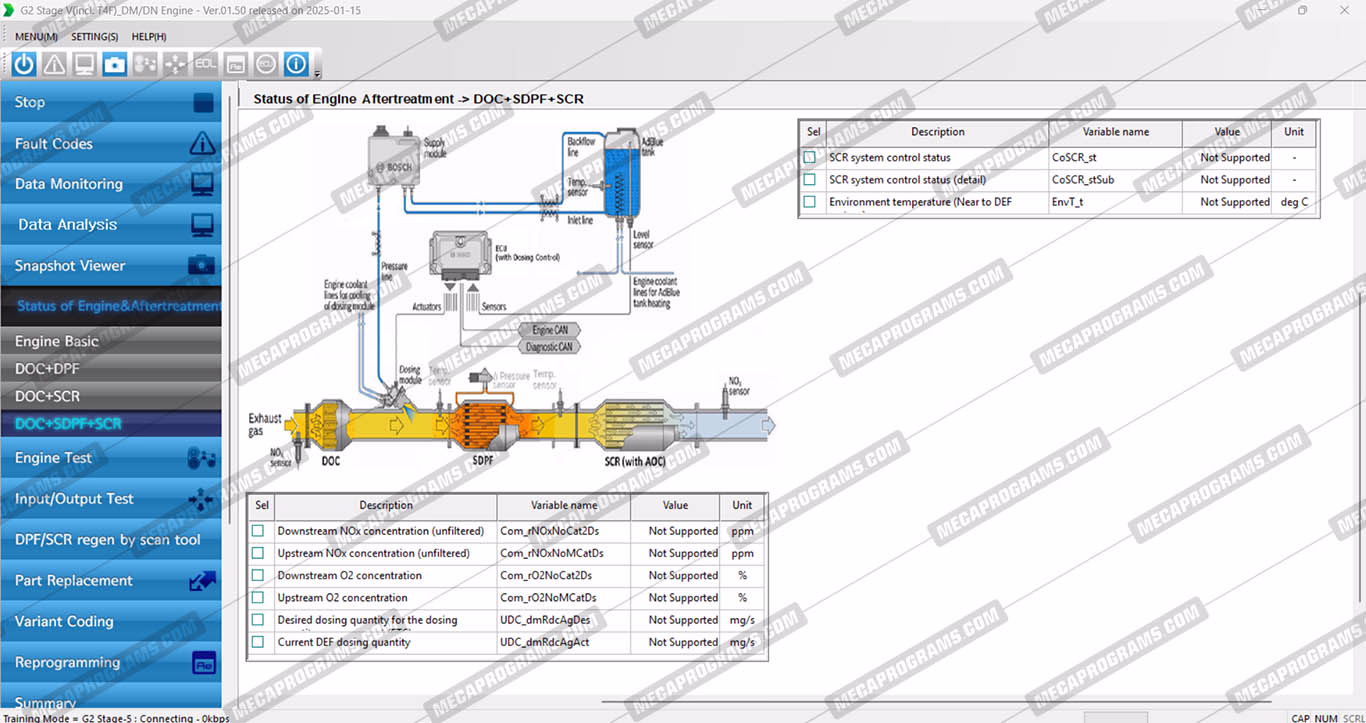The image size is (1366, 723).
Task: Check the SCR system control status checkbox
Action: coord(809,157)
